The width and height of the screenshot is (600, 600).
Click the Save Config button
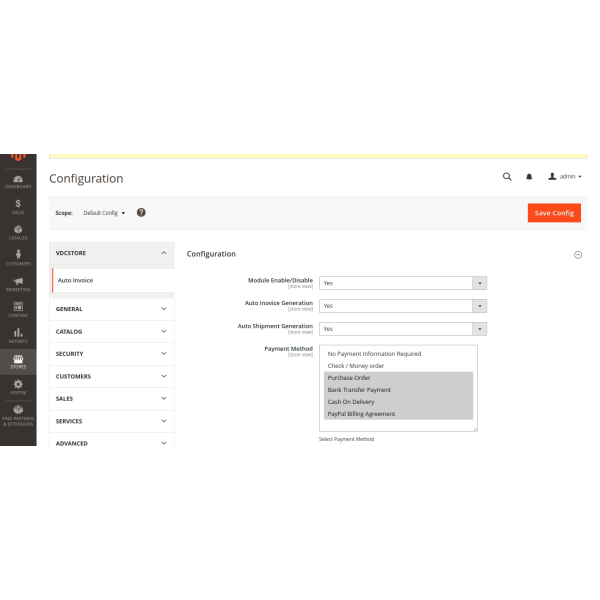point(554,213)
